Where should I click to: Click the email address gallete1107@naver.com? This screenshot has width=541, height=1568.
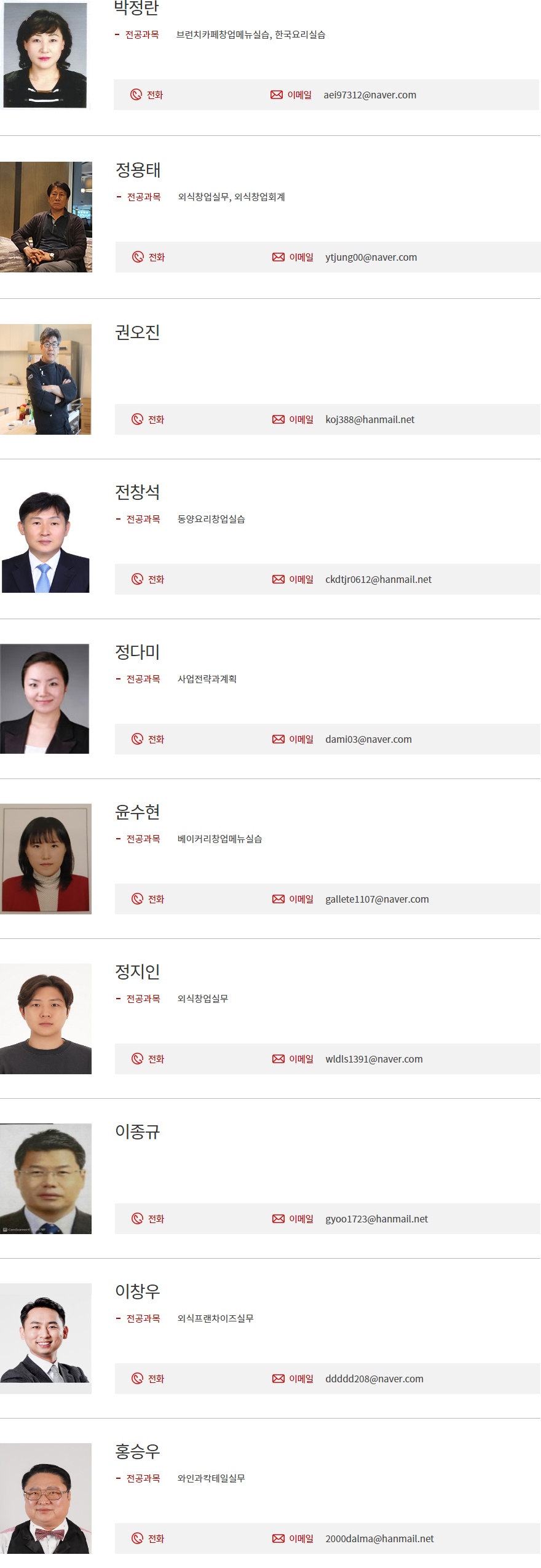[x=377, y=899]
